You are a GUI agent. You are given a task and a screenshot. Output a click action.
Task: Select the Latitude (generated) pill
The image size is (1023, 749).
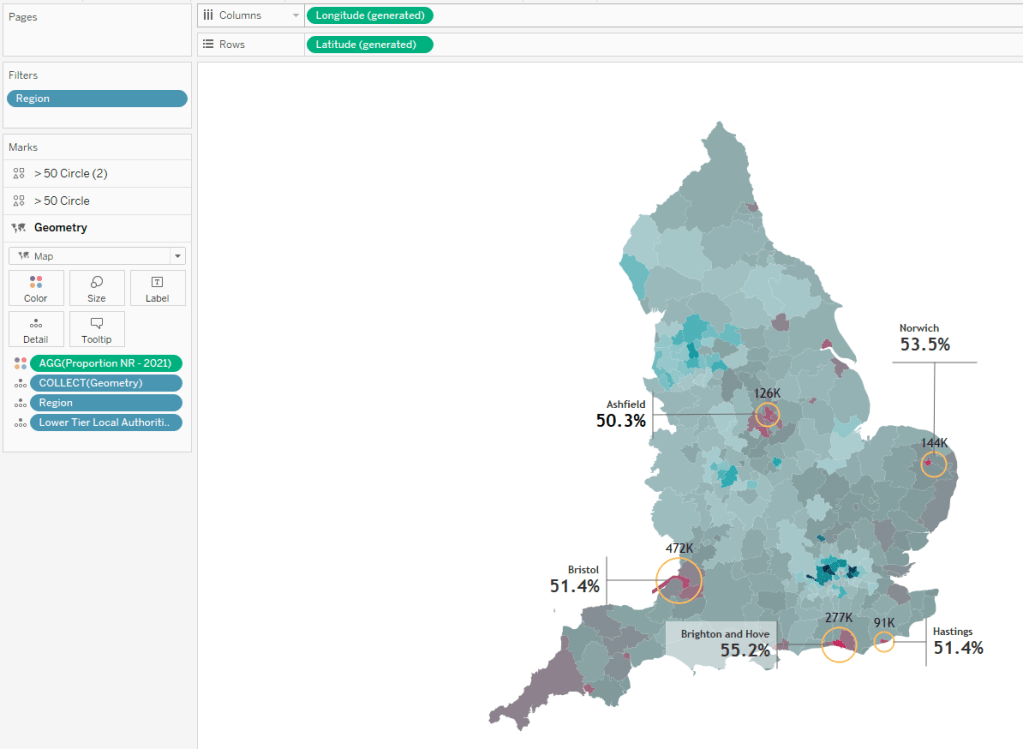(x=369, y=44)
